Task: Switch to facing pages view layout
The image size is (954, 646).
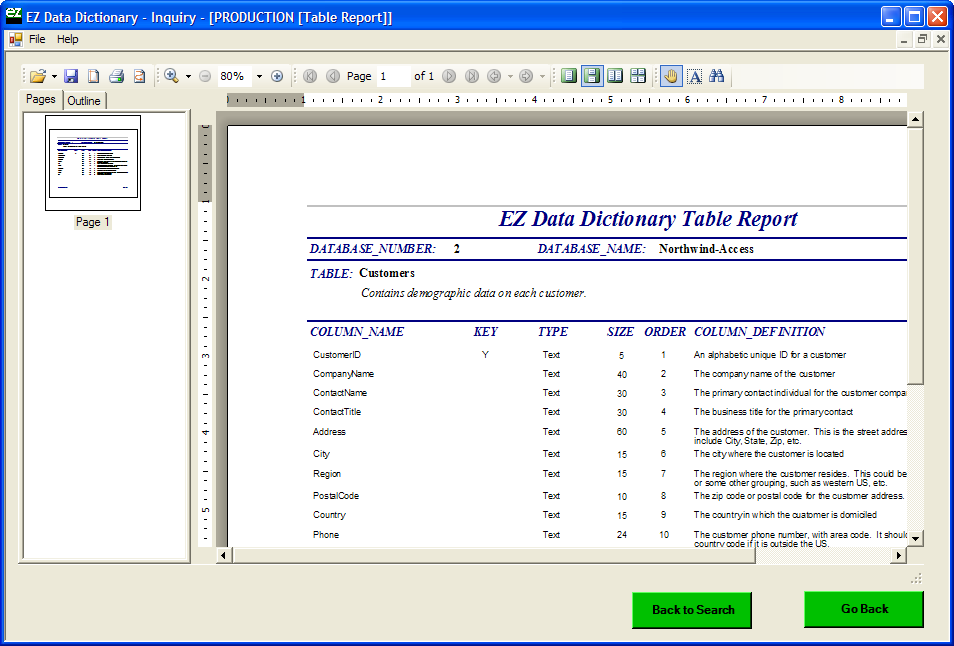Action: pos(615,76)
